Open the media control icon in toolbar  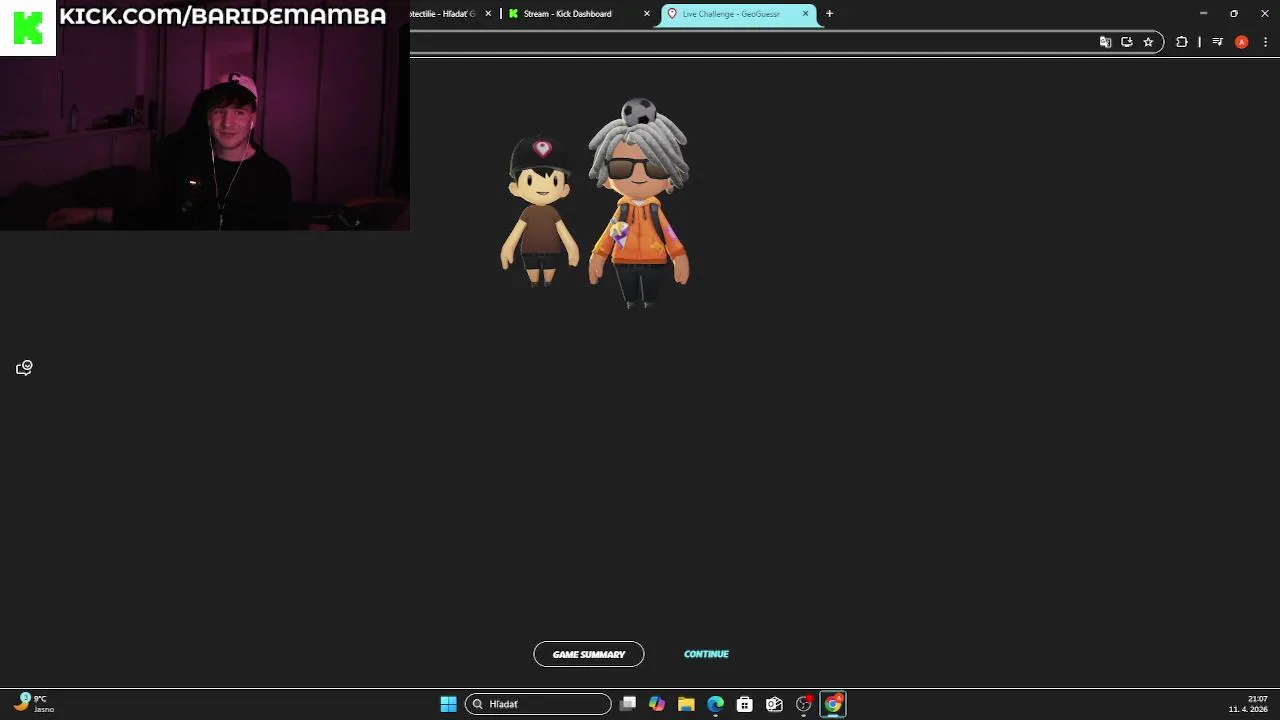click(x=1217, y=42)
